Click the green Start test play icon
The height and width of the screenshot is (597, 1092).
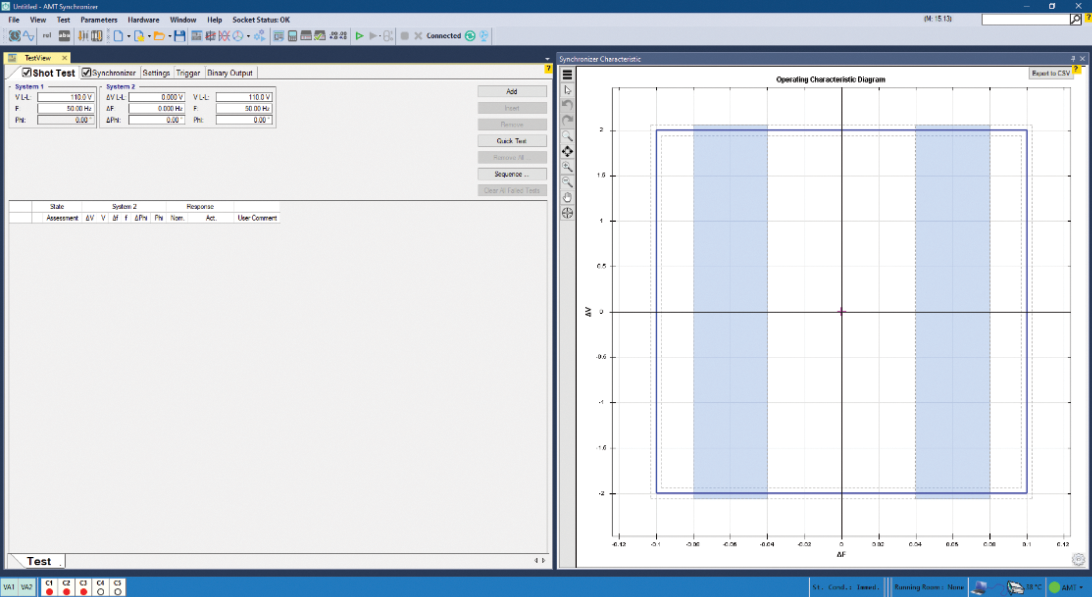(x=359, y=36)
